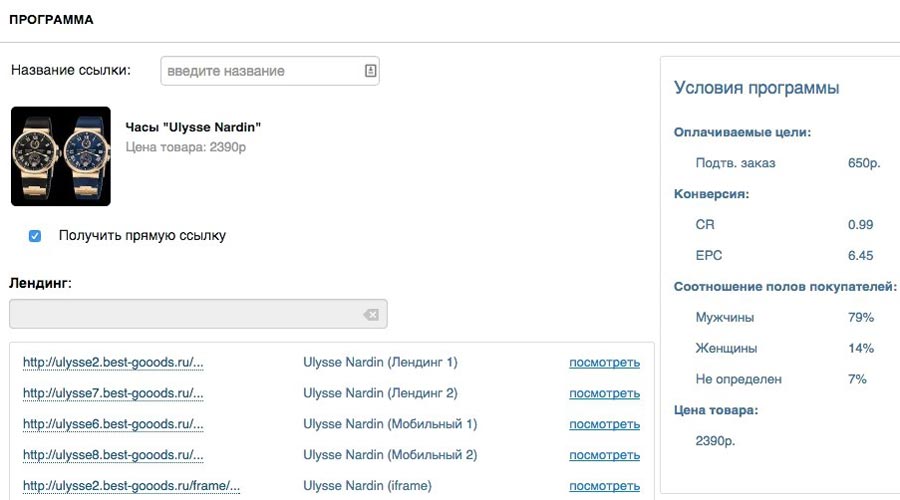Click "посмотреть" for the iframe row
Viewport: 900px width, 500px height.
(x=604, y=486)
